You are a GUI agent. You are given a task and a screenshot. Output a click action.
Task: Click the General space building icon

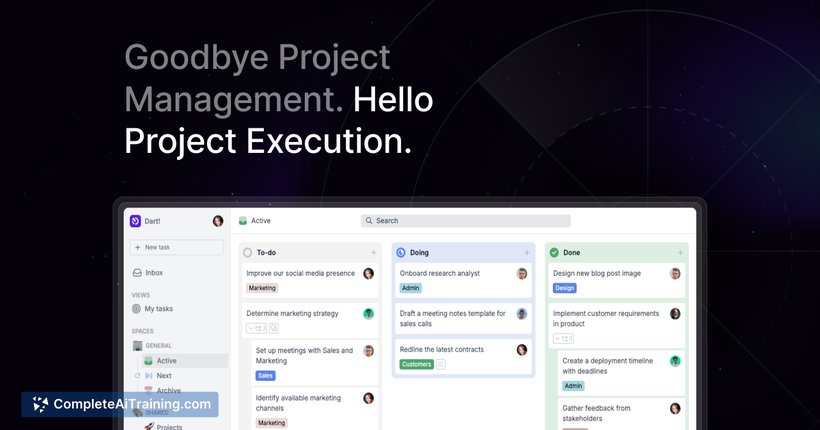(x=138, y=346)
